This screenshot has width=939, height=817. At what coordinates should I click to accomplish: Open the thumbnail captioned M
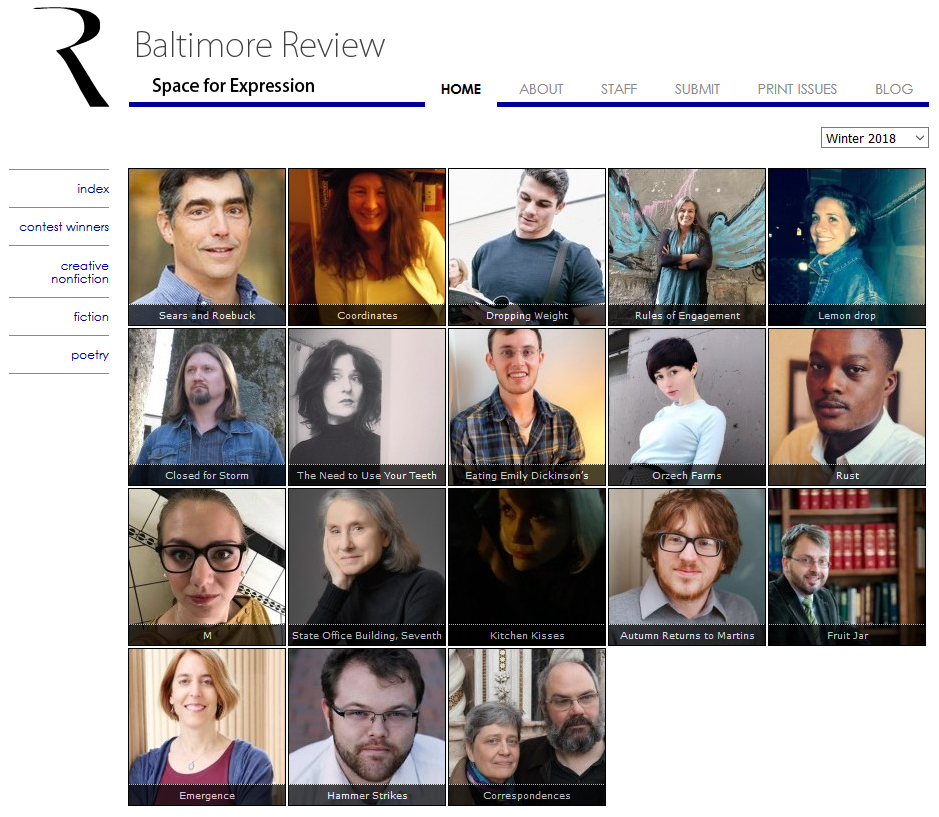[207, 567]
